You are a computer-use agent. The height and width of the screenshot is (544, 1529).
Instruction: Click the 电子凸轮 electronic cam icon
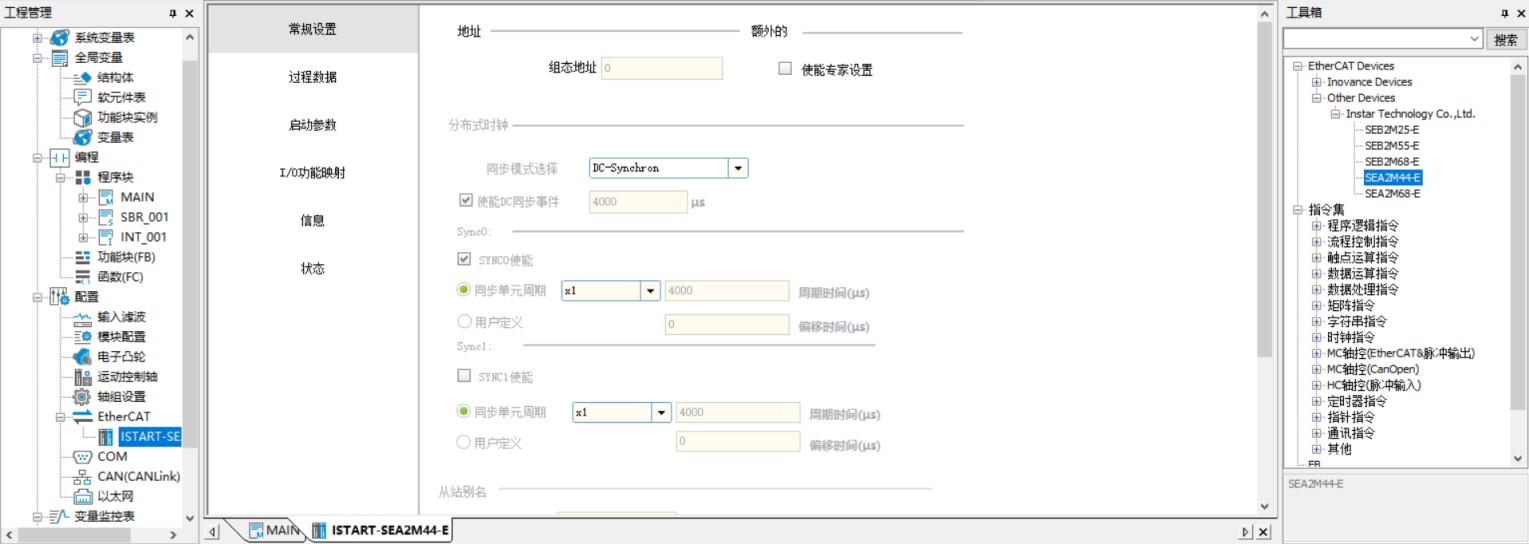(83, 357)
